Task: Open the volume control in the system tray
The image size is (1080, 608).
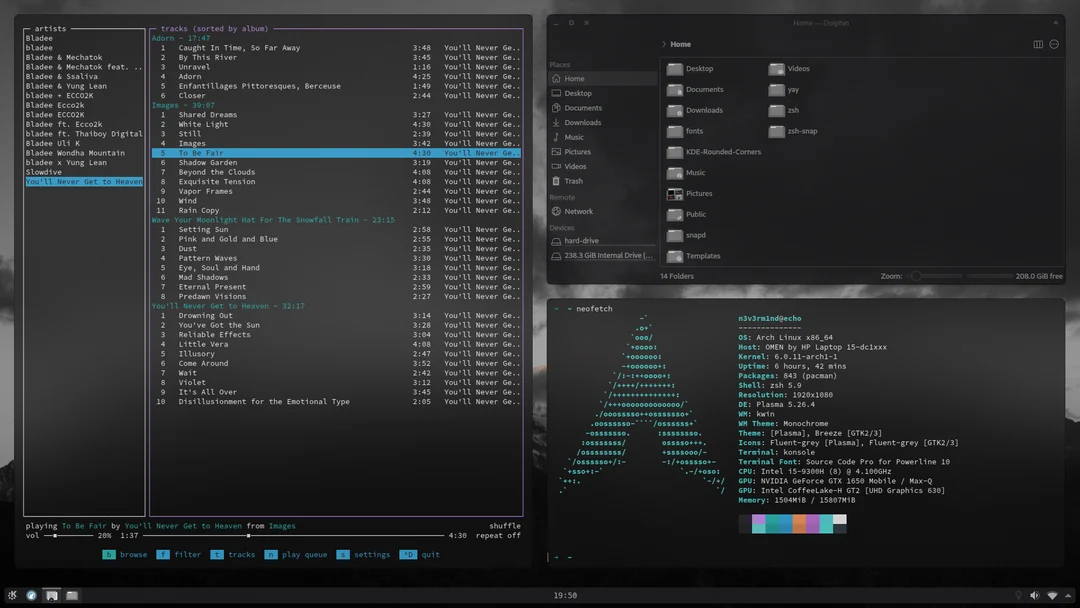Action: point(1034,595)
